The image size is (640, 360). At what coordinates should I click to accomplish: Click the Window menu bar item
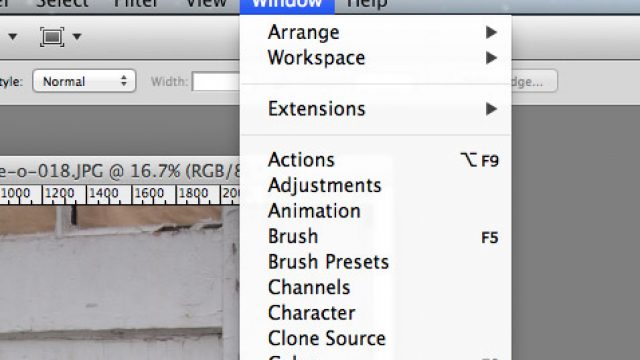(287, 5)
